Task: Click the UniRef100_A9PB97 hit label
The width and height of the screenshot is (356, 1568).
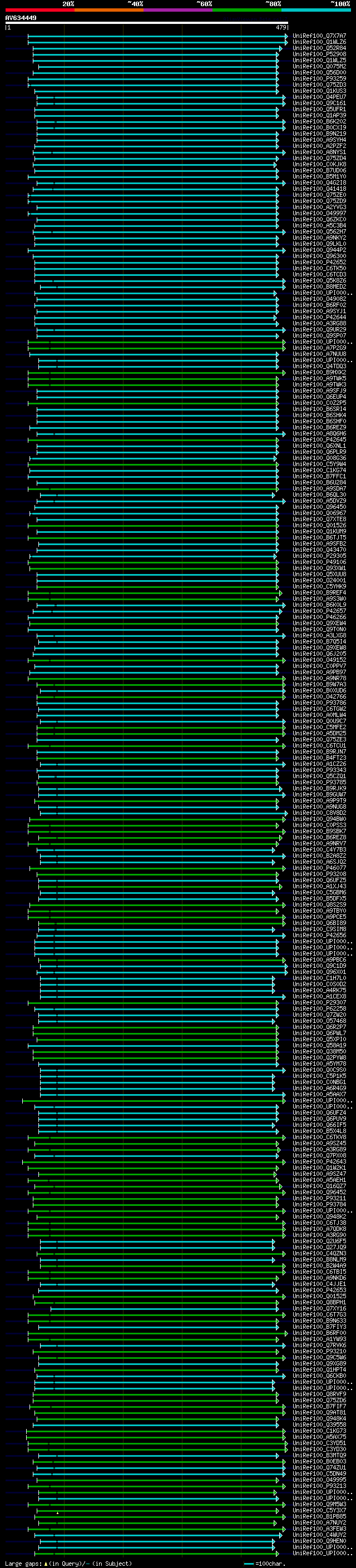Action: [319, 672]
